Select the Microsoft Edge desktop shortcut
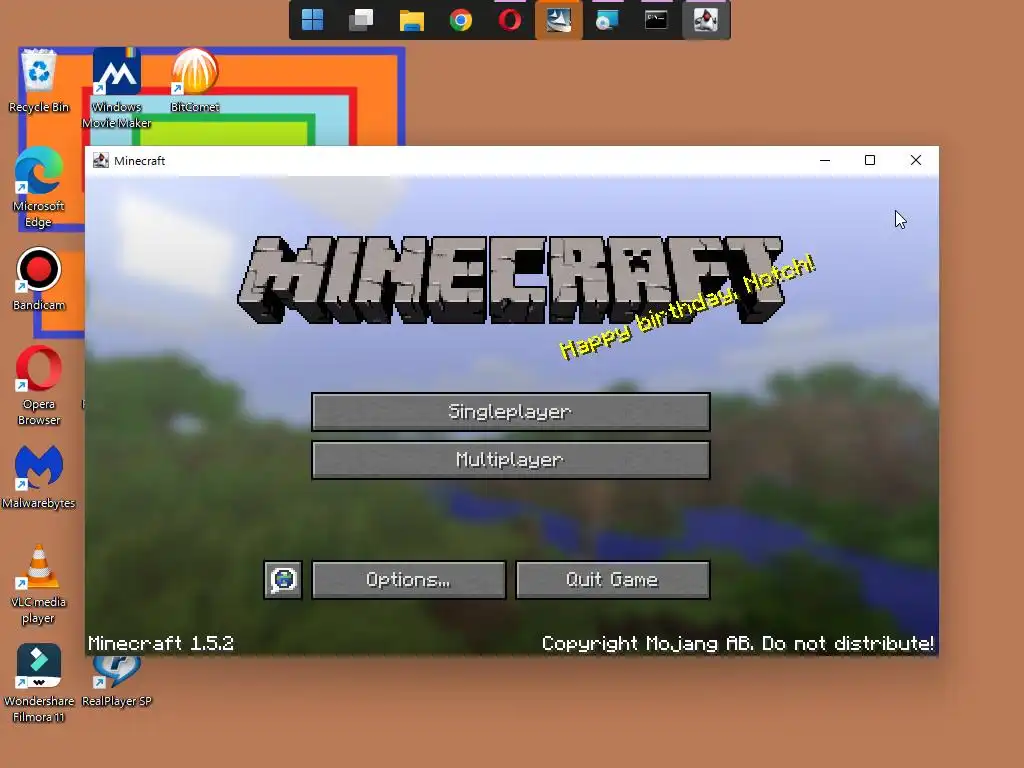1024x768 pixels. point(39,188)
